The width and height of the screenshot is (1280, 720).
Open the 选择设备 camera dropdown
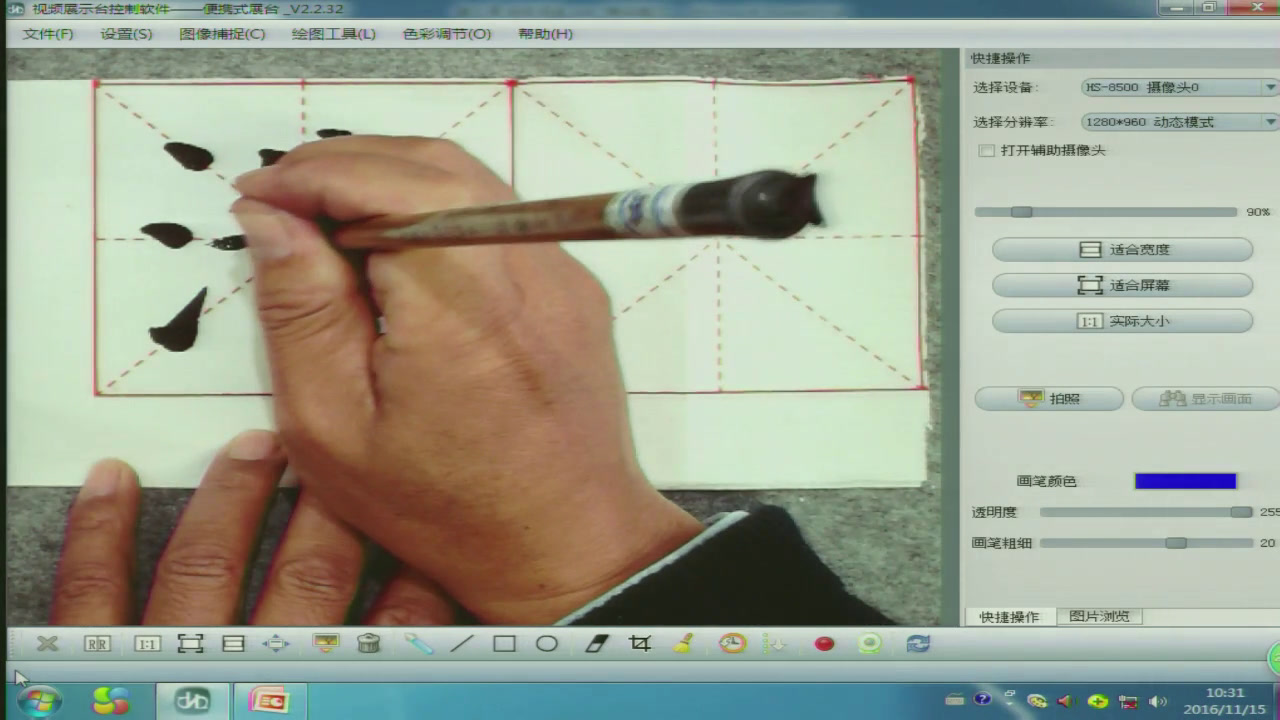point(1179,88)
